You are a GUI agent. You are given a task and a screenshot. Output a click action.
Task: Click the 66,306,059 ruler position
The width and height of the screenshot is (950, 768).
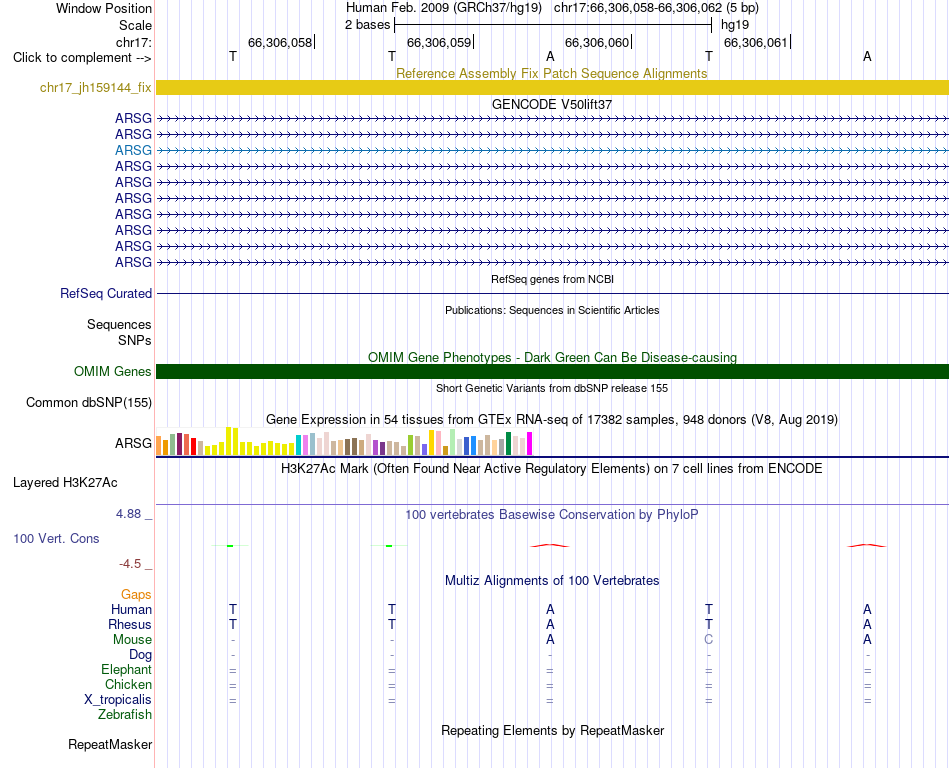[439, 42]
